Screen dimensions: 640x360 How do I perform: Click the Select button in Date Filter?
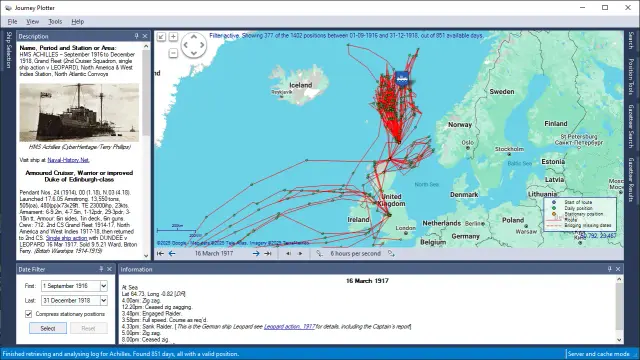[48, 328]
